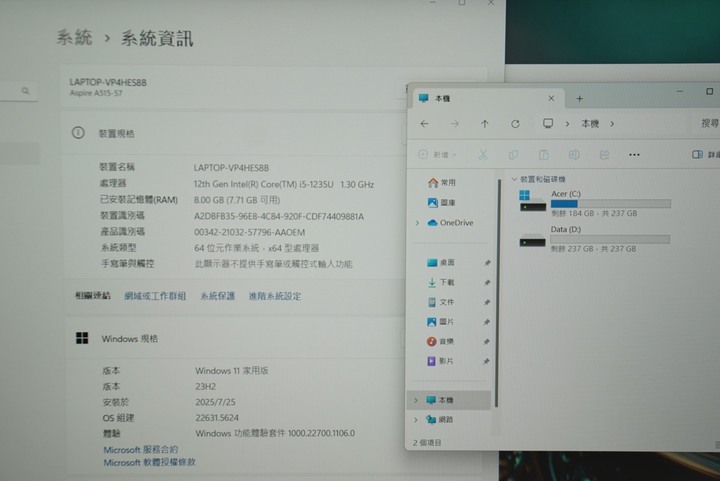Go back in File Explorer

424,124
